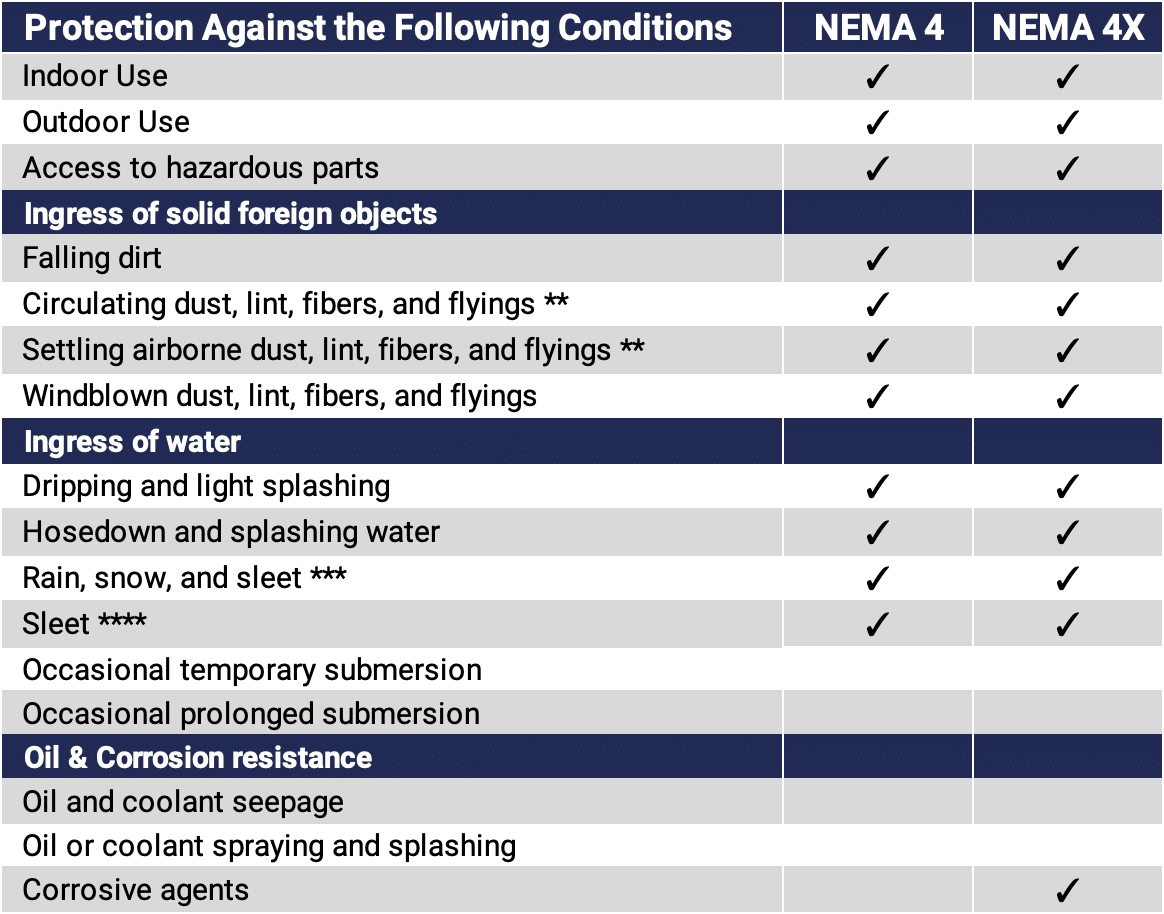Click NEMA 4X checkmark for Dripping and light splashing
Screen dimensions: 1164x914
tap(1068, 487)
